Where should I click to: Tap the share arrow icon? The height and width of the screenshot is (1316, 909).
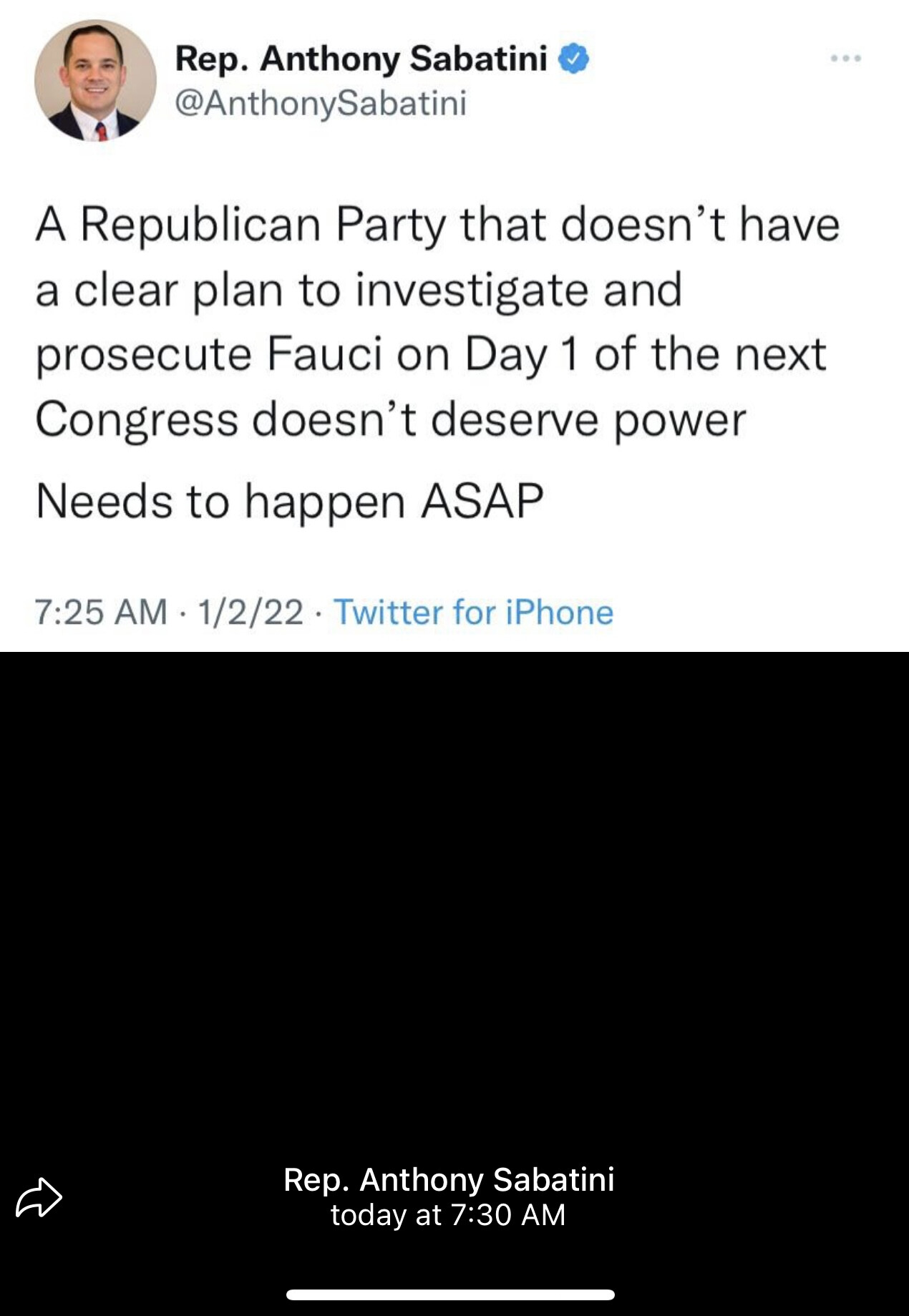tap(39, 1197)
